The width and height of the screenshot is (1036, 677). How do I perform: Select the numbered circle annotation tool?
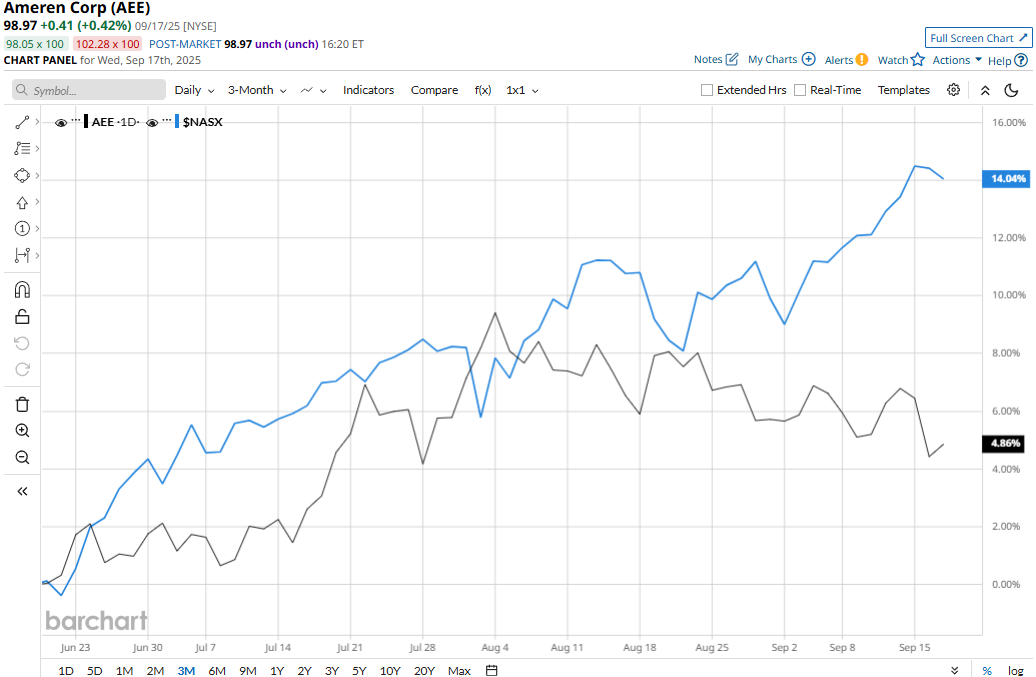tap(22, 229)
